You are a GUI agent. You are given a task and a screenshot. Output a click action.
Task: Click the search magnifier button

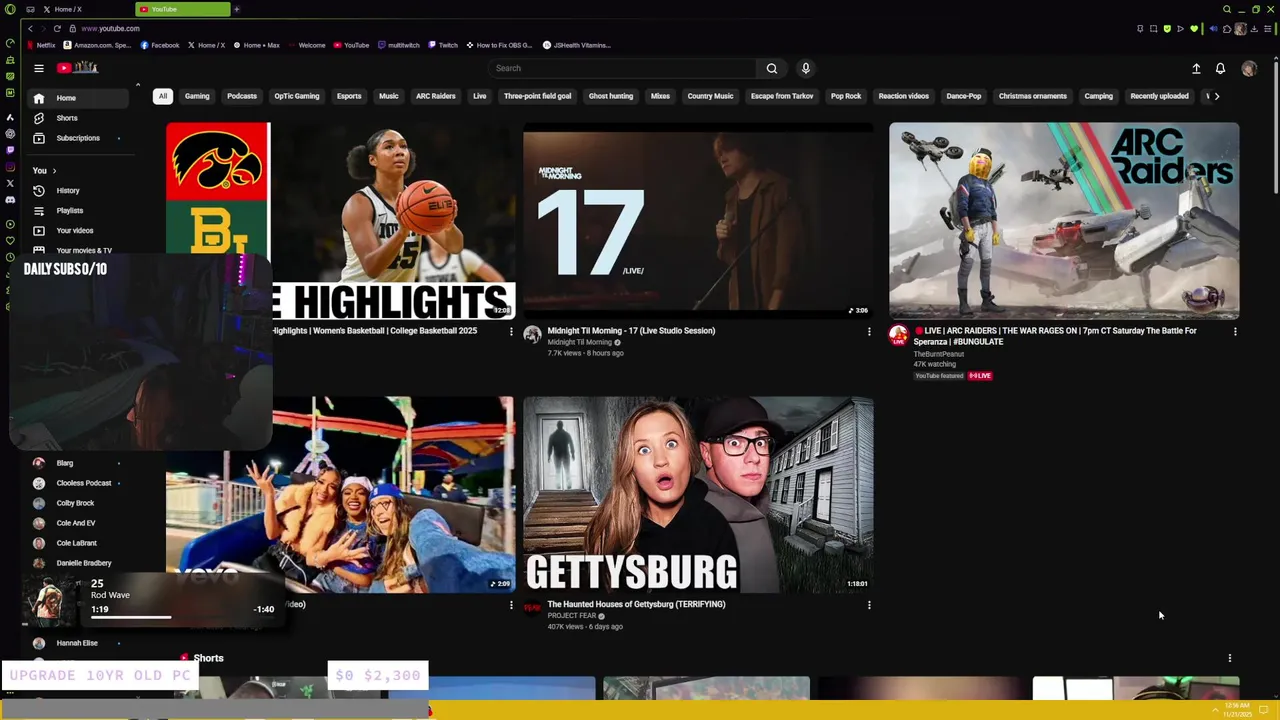coord(771,68)
